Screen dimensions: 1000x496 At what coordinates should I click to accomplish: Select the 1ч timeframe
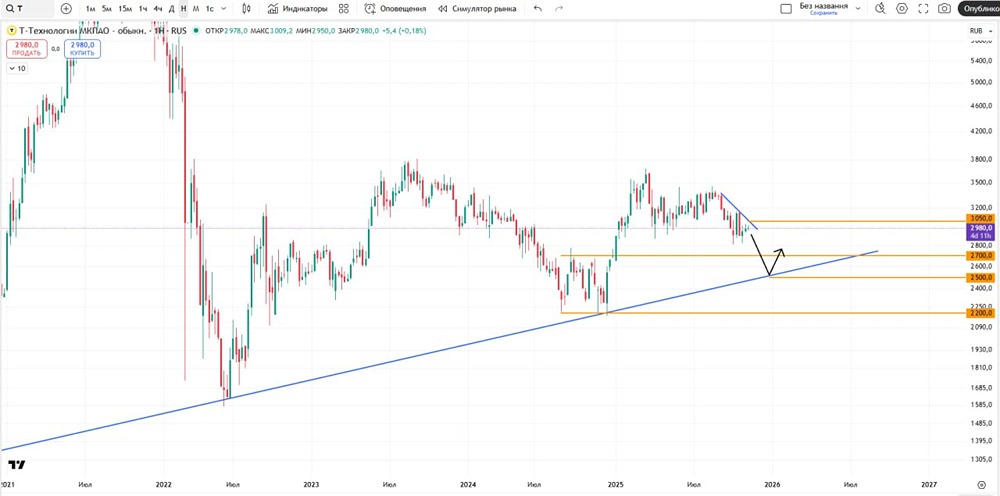point(143,9)
